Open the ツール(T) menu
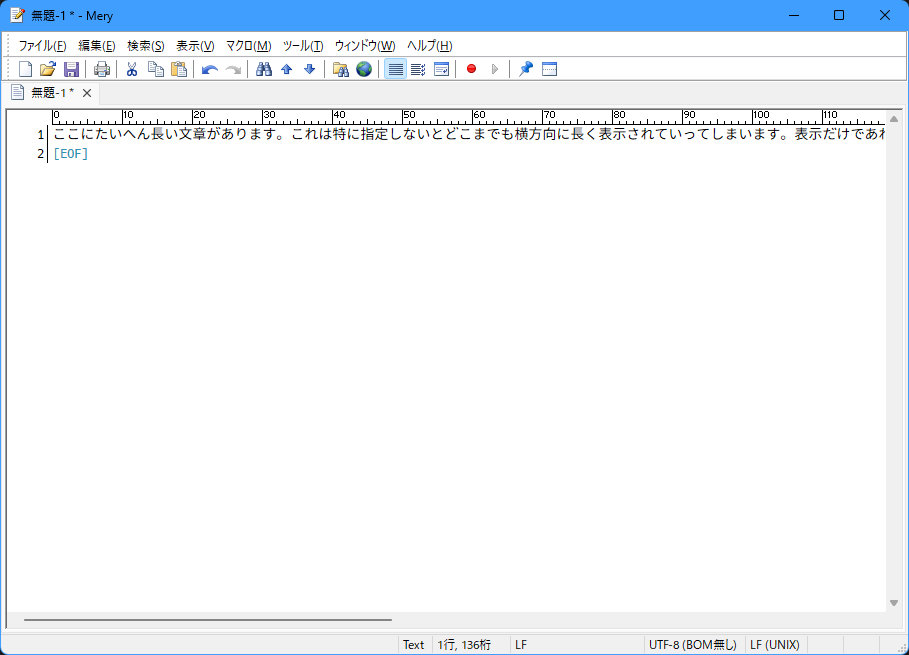The height and width of the screenshot is (655, 909). (x=303, y=46)
